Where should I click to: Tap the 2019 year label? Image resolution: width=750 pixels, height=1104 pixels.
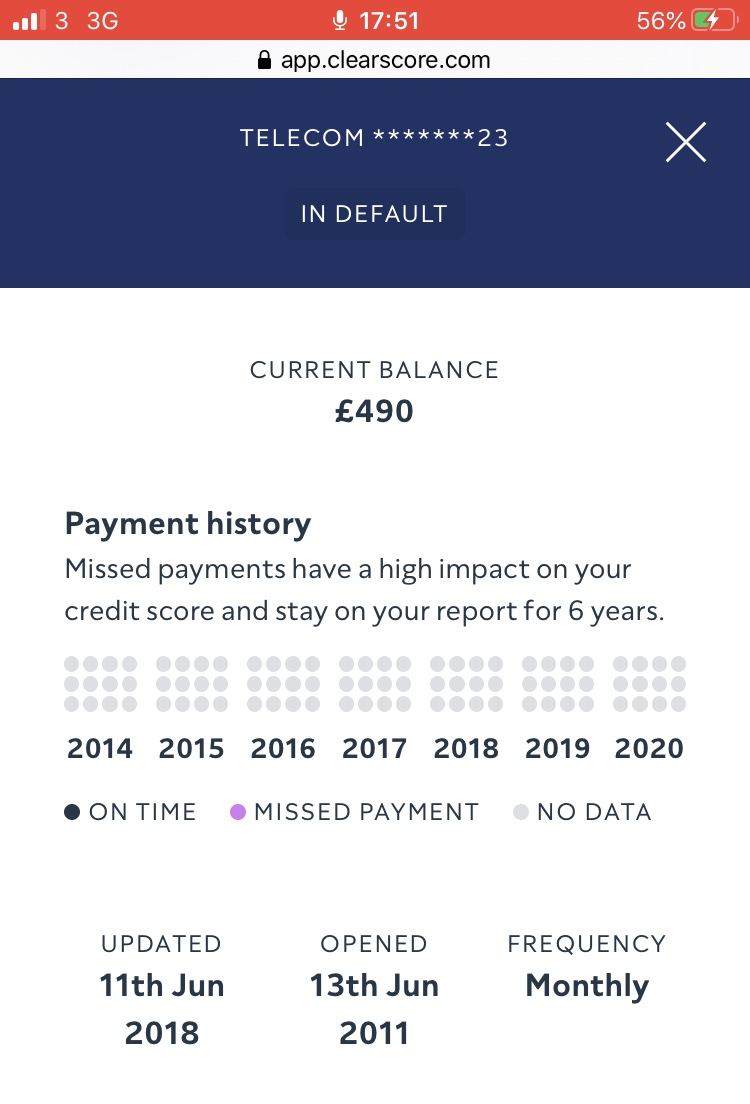click(x=557, y=748)
